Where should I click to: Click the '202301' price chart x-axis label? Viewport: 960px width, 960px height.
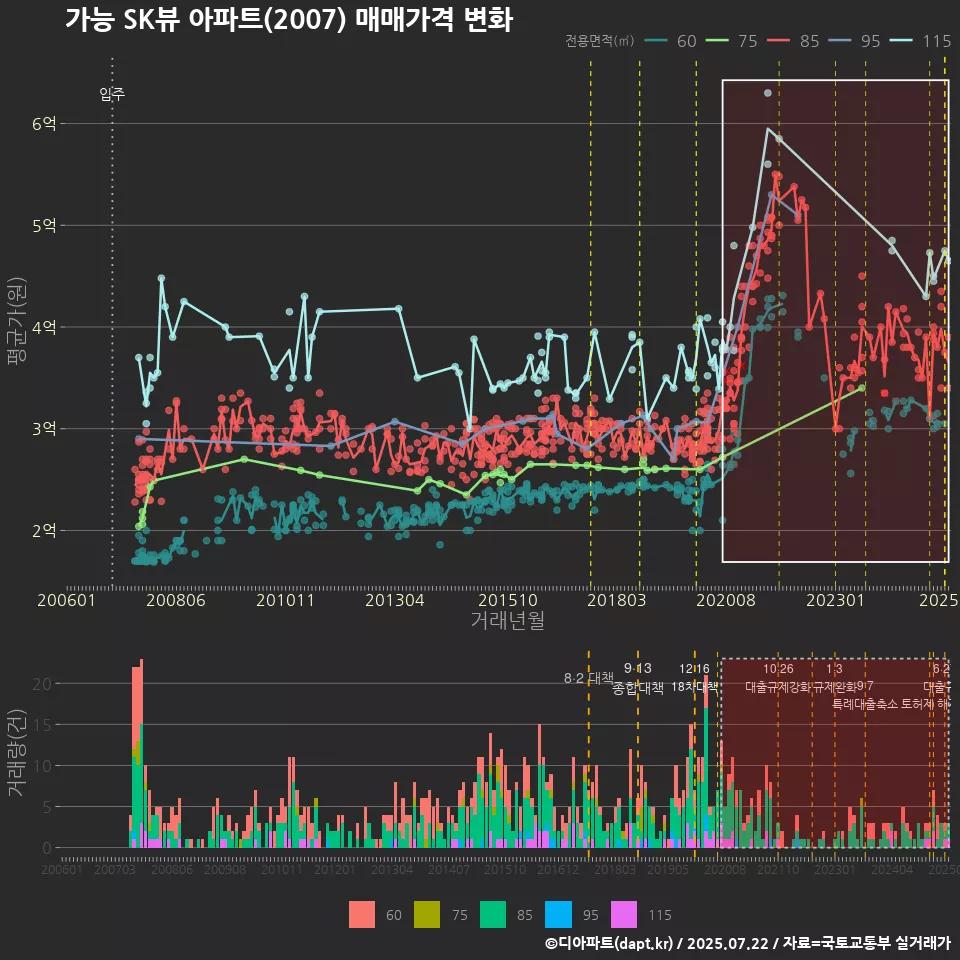coord(835,600)
